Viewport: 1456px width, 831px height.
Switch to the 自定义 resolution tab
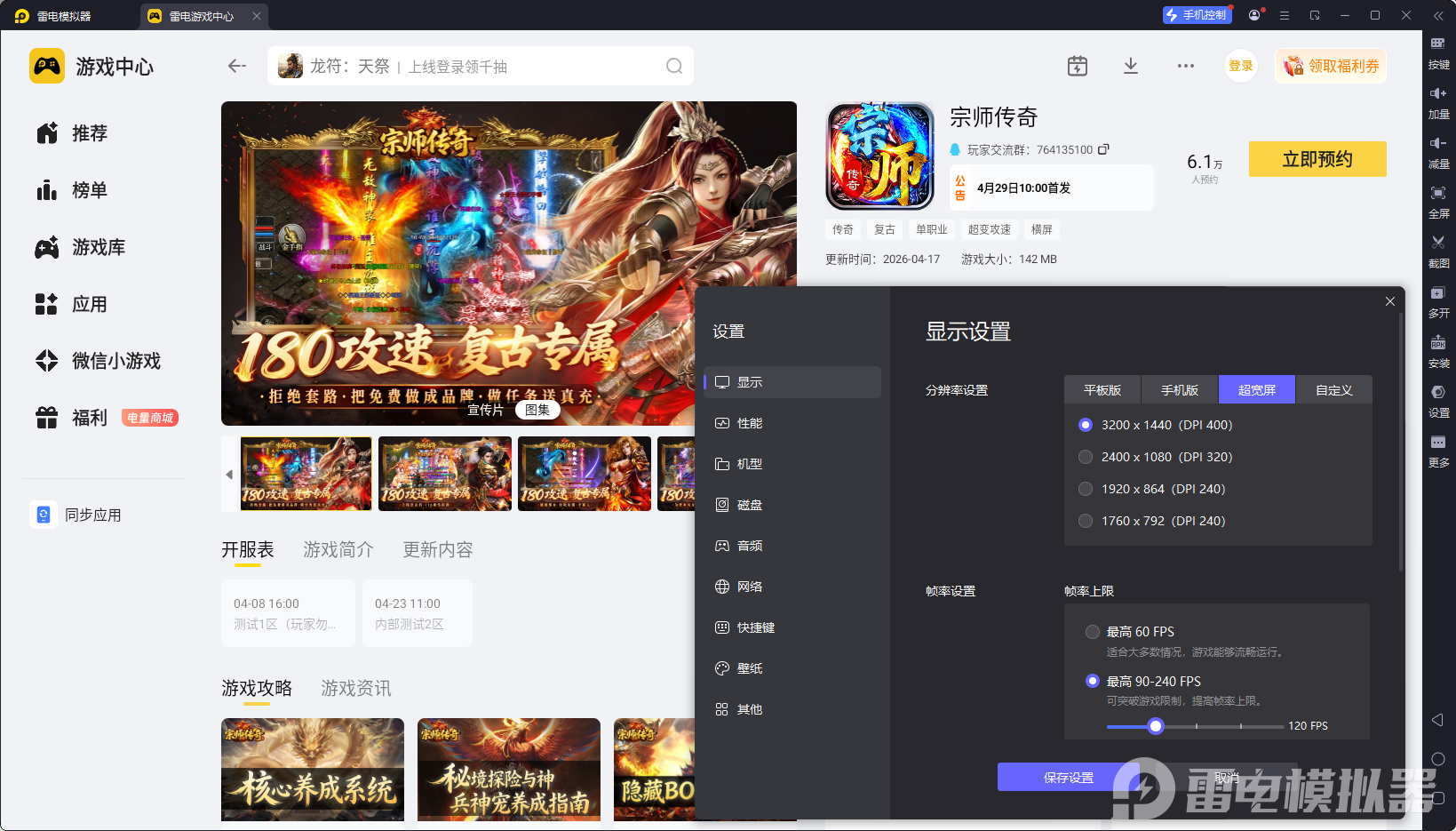[1334, 390]
